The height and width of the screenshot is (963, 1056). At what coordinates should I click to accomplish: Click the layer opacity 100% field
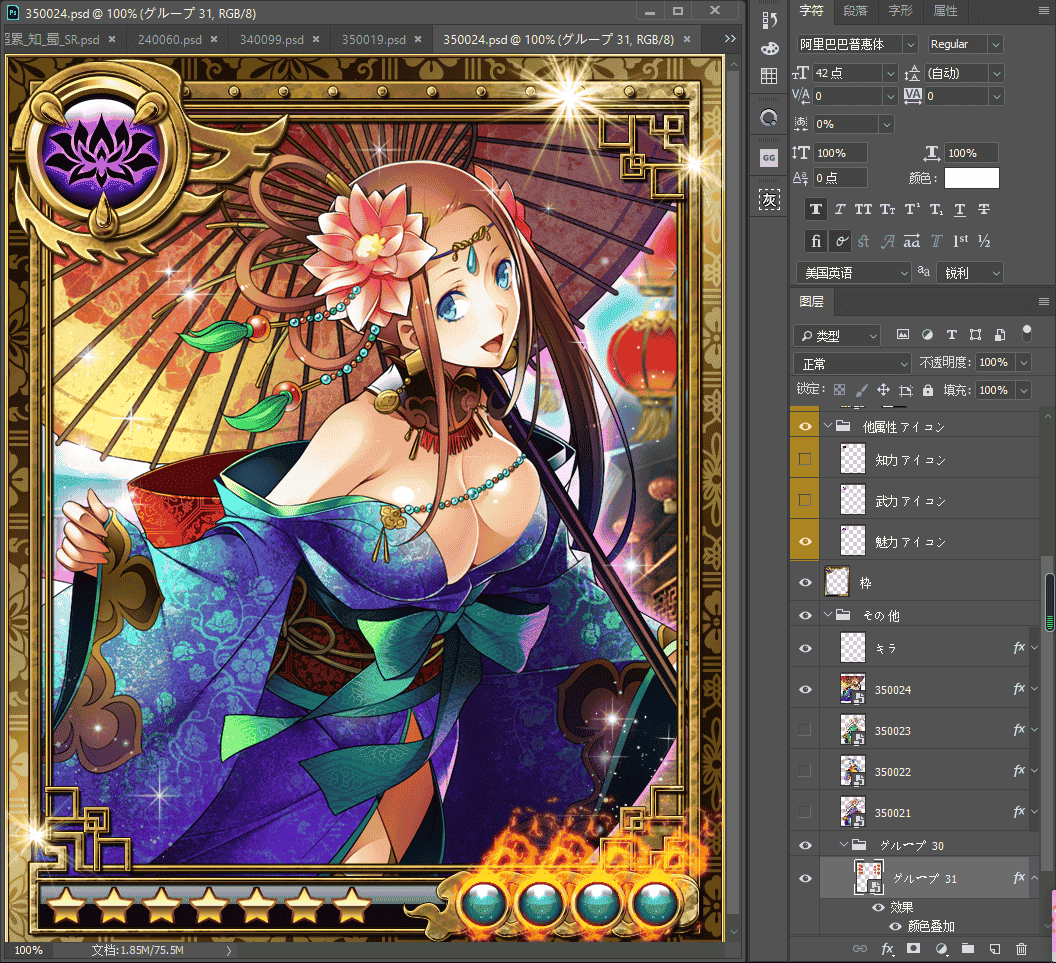(994, 362)
